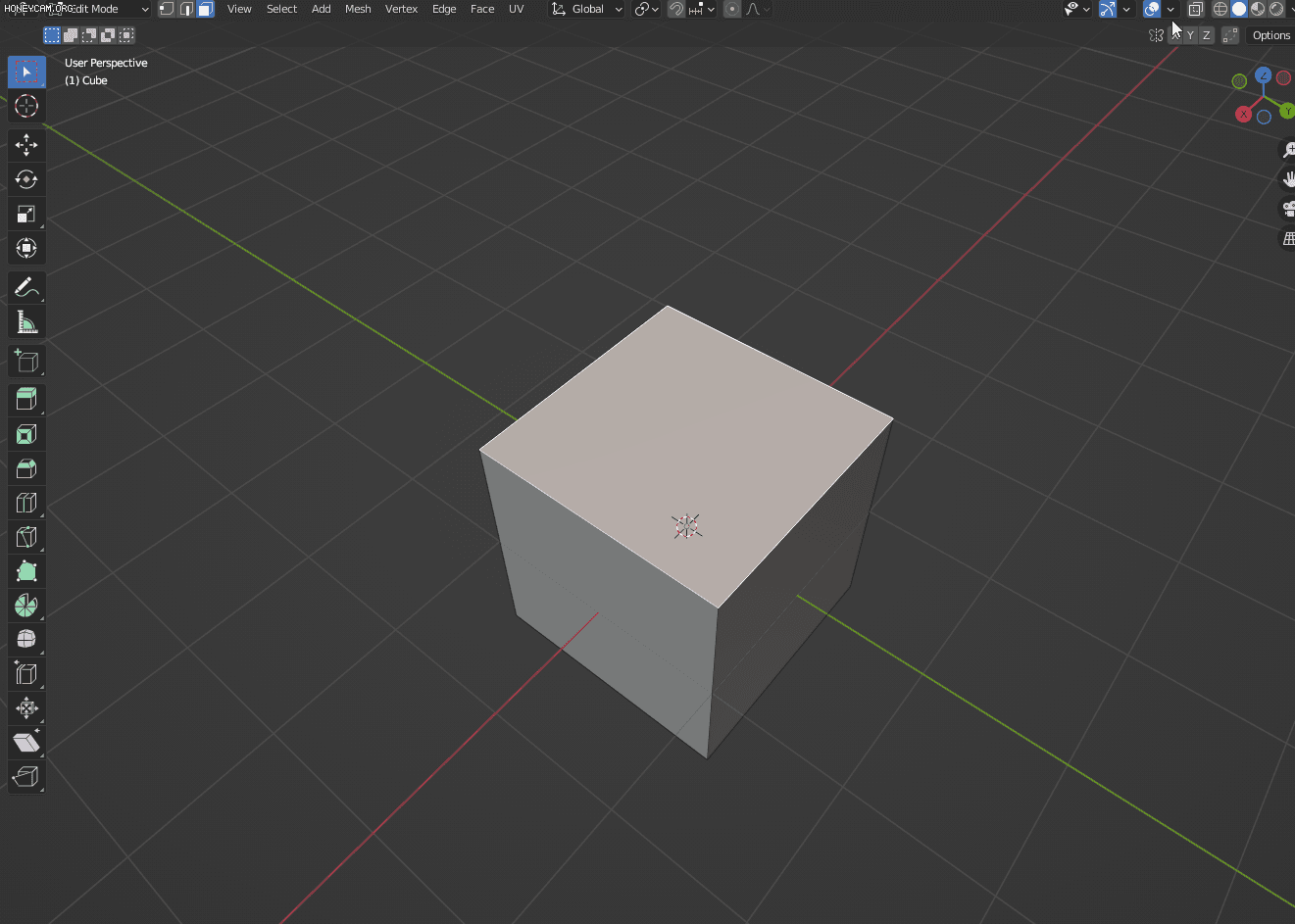
Task: Select the Select Box tool
Action: [26, 72]
